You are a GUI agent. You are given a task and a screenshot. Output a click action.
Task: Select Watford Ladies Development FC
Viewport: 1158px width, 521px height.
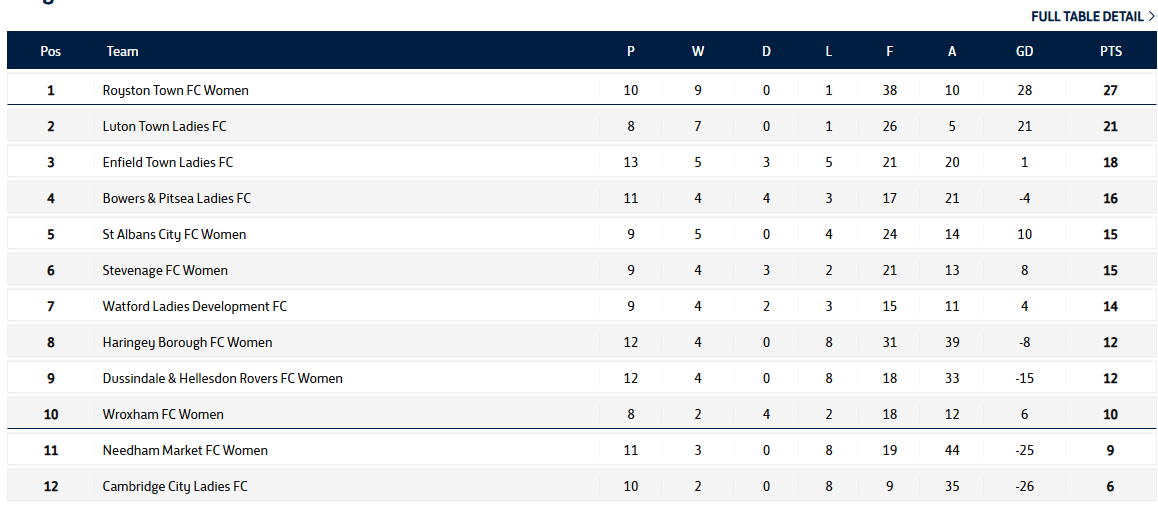pos(195,306)
